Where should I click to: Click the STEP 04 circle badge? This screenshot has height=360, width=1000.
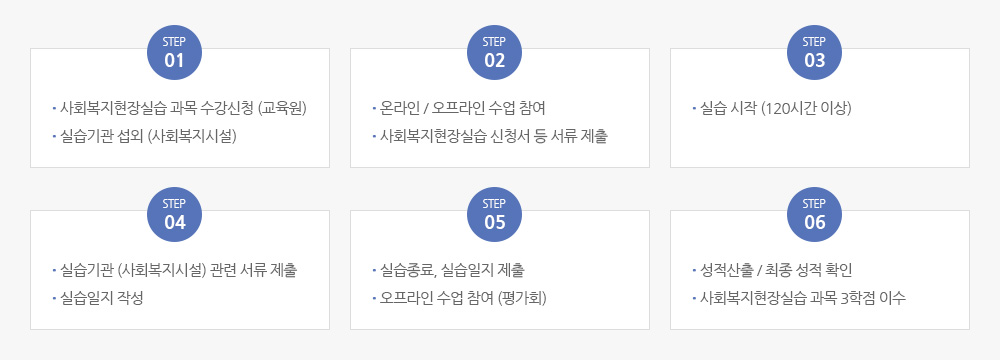[x=175, y=214]
